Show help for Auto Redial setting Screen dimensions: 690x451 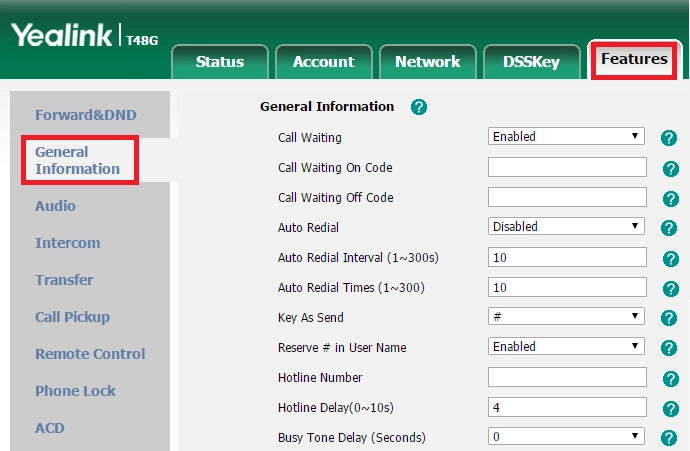[x=670, y=228]
